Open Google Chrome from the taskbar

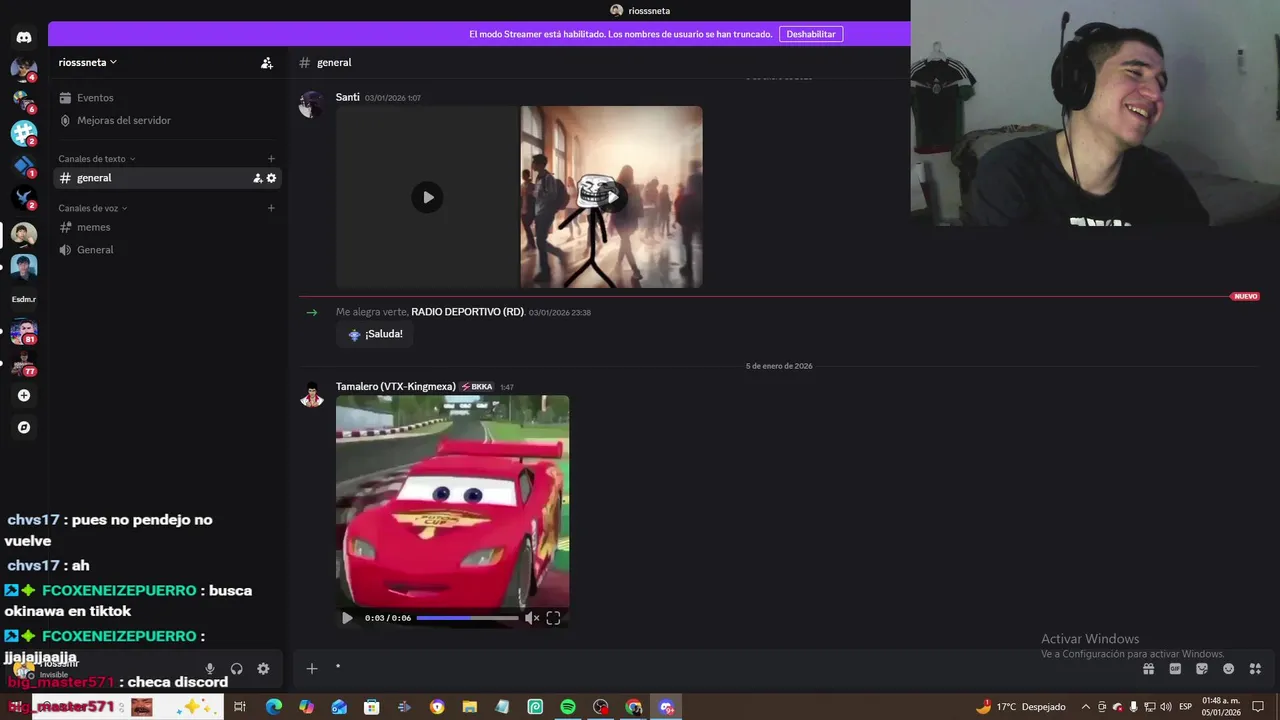(x=633, y=707)
